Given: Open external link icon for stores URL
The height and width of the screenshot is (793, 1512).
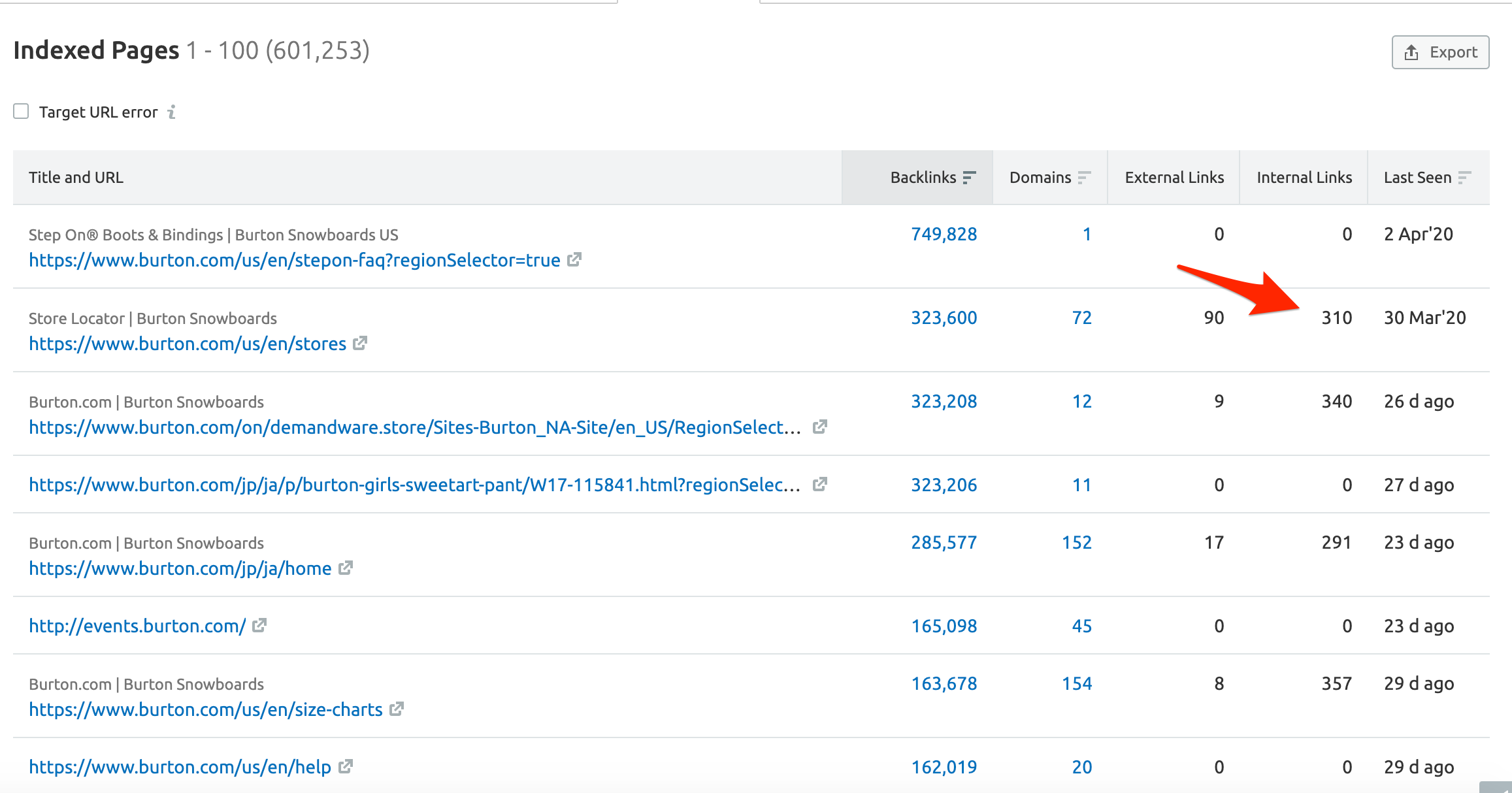Looking at the screenshot, I should point(360,343).
